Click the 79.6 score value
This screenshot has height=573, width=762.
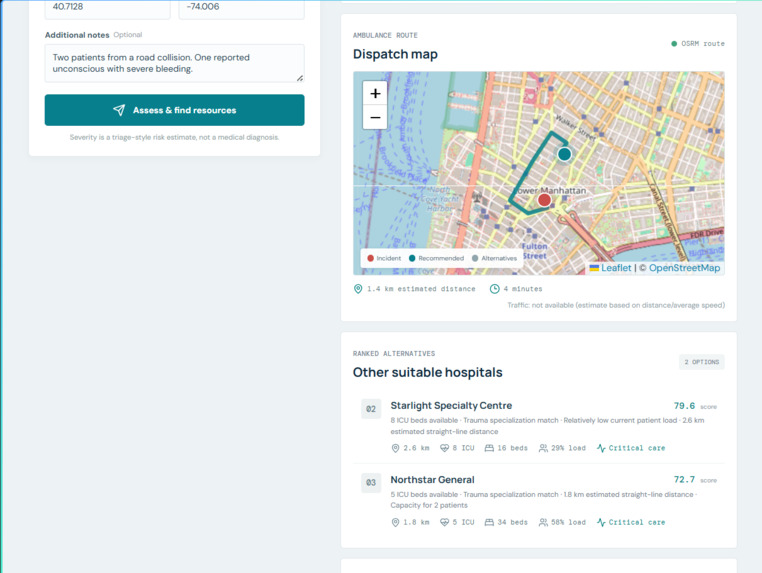(684, 406)
